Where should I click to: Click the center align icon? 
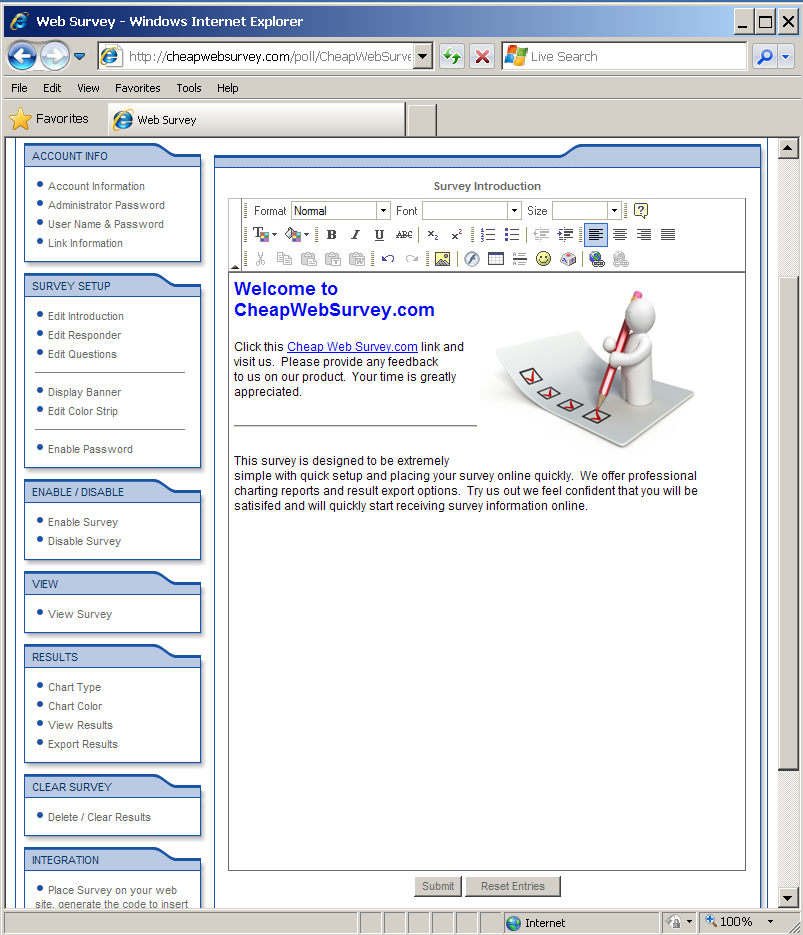(620, 235)
